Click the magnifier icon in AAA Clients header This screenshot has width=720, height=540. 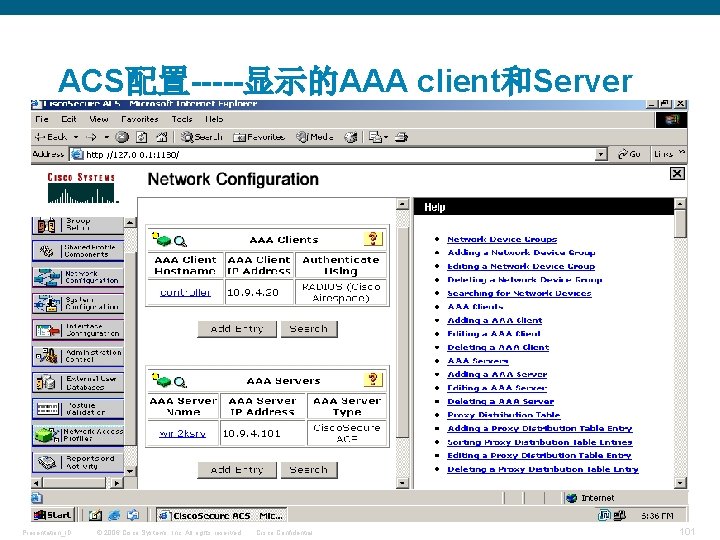pos(180,241)
